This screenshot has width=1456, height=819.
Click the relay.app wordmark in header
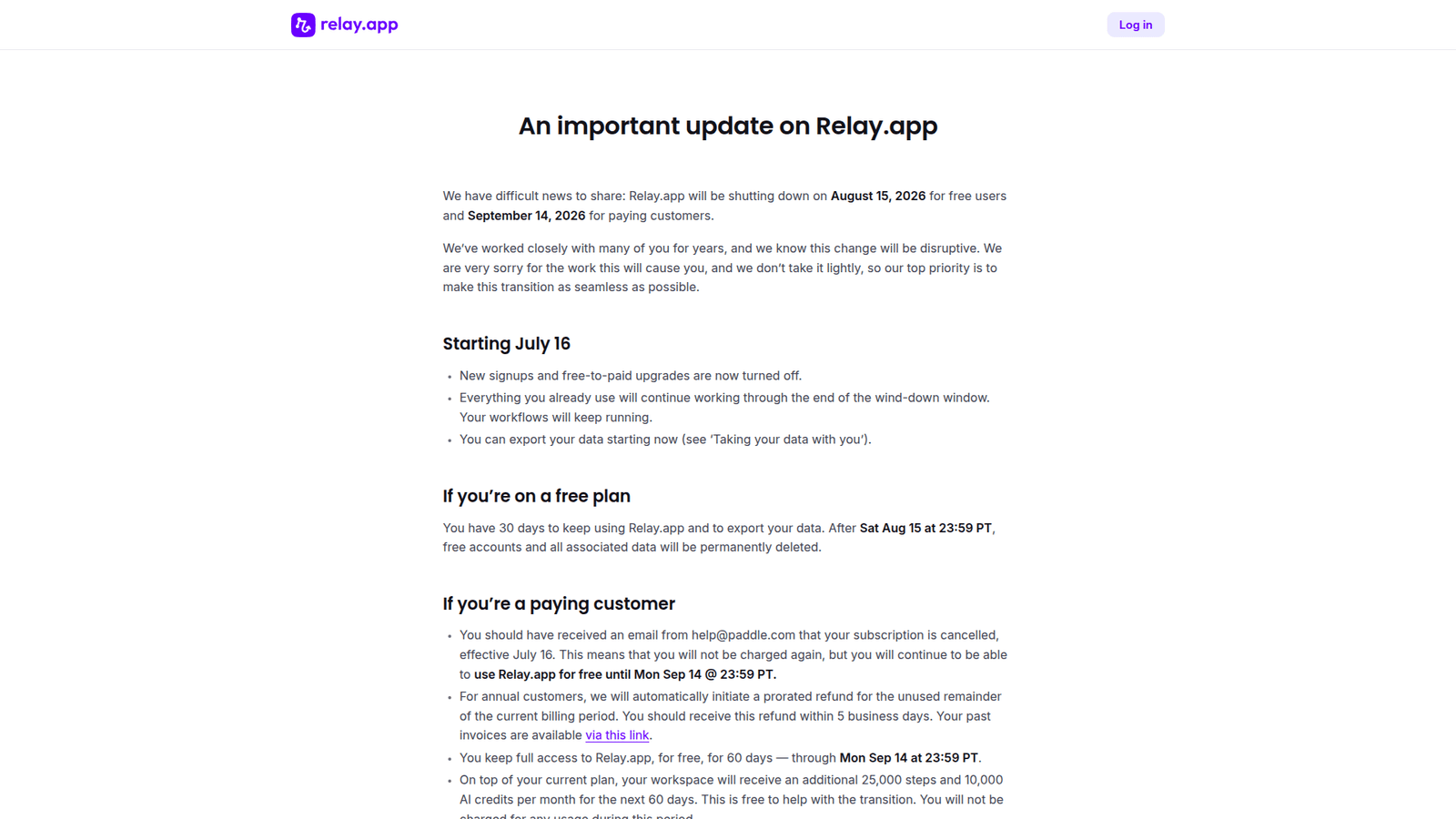click(x=359, y=25)
